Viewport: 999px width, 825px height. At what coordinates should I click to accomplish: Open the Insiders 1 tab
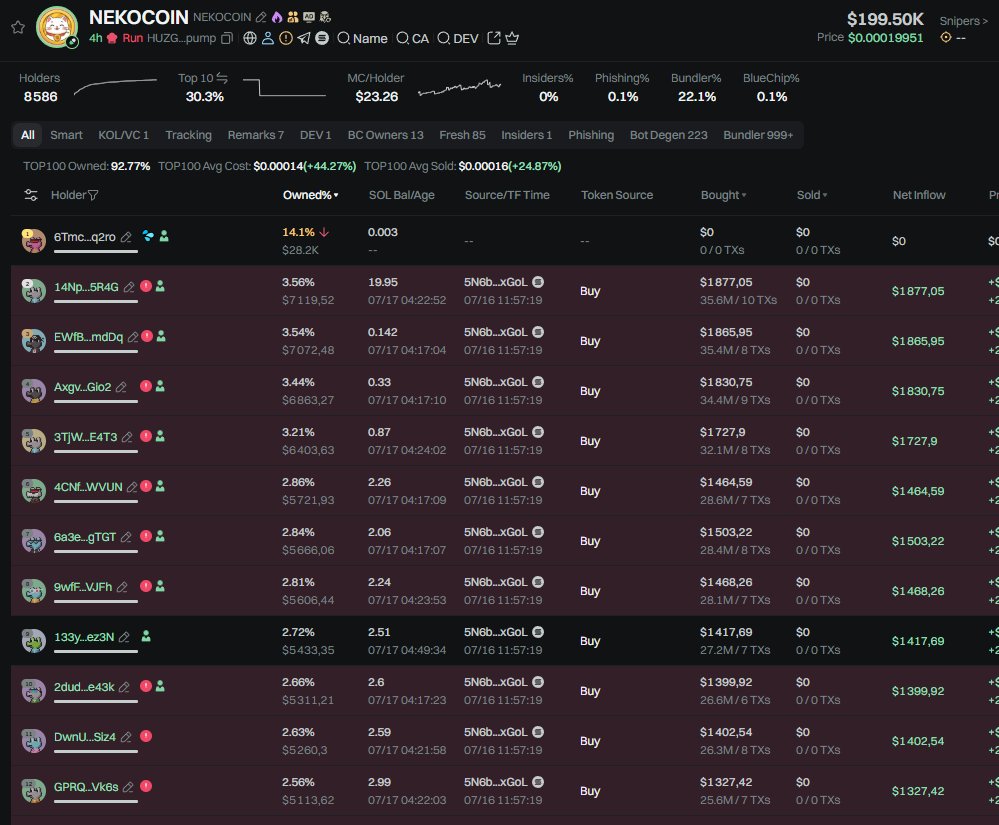click(526, 135)
